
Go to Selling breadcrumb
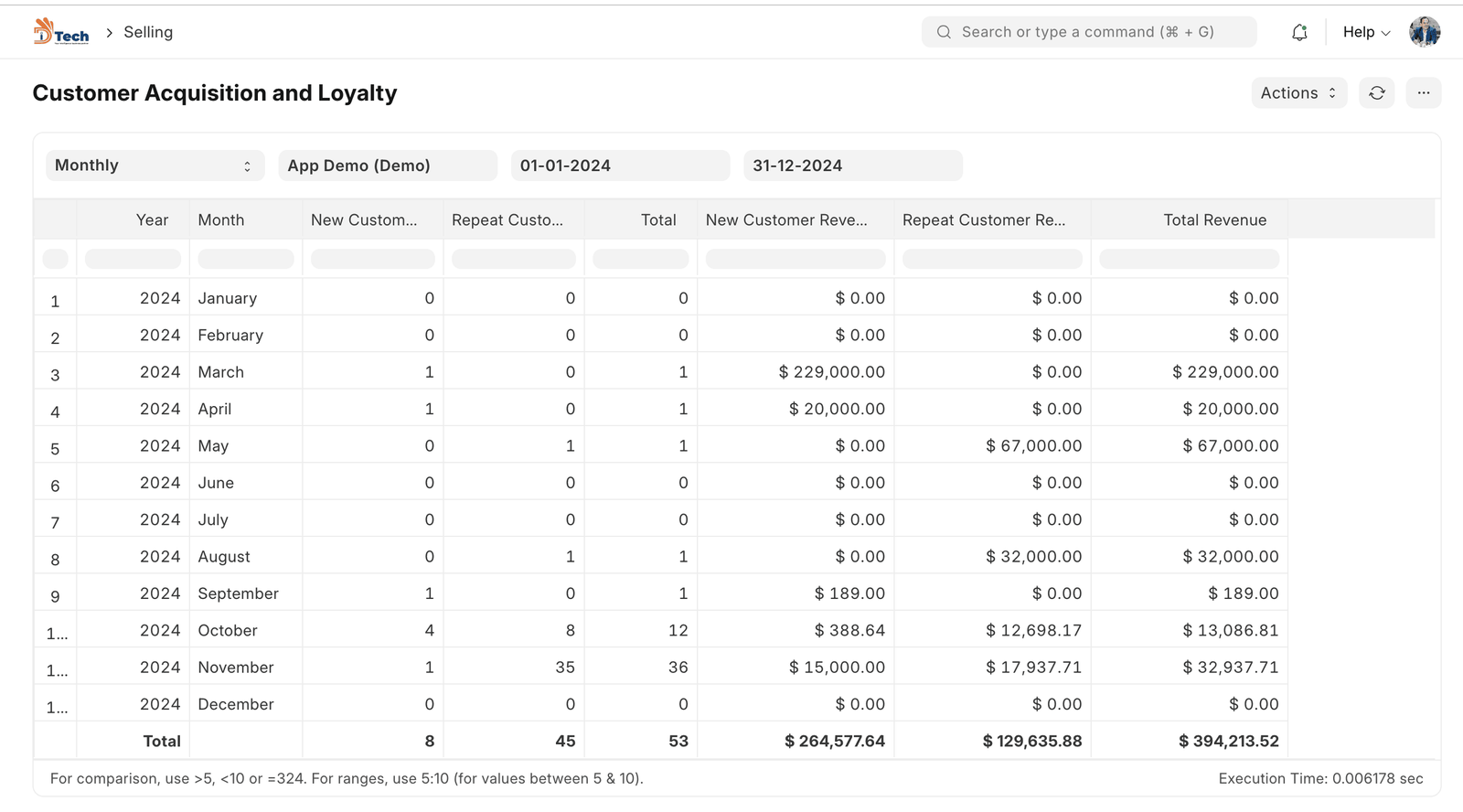(x=148, y=32)
